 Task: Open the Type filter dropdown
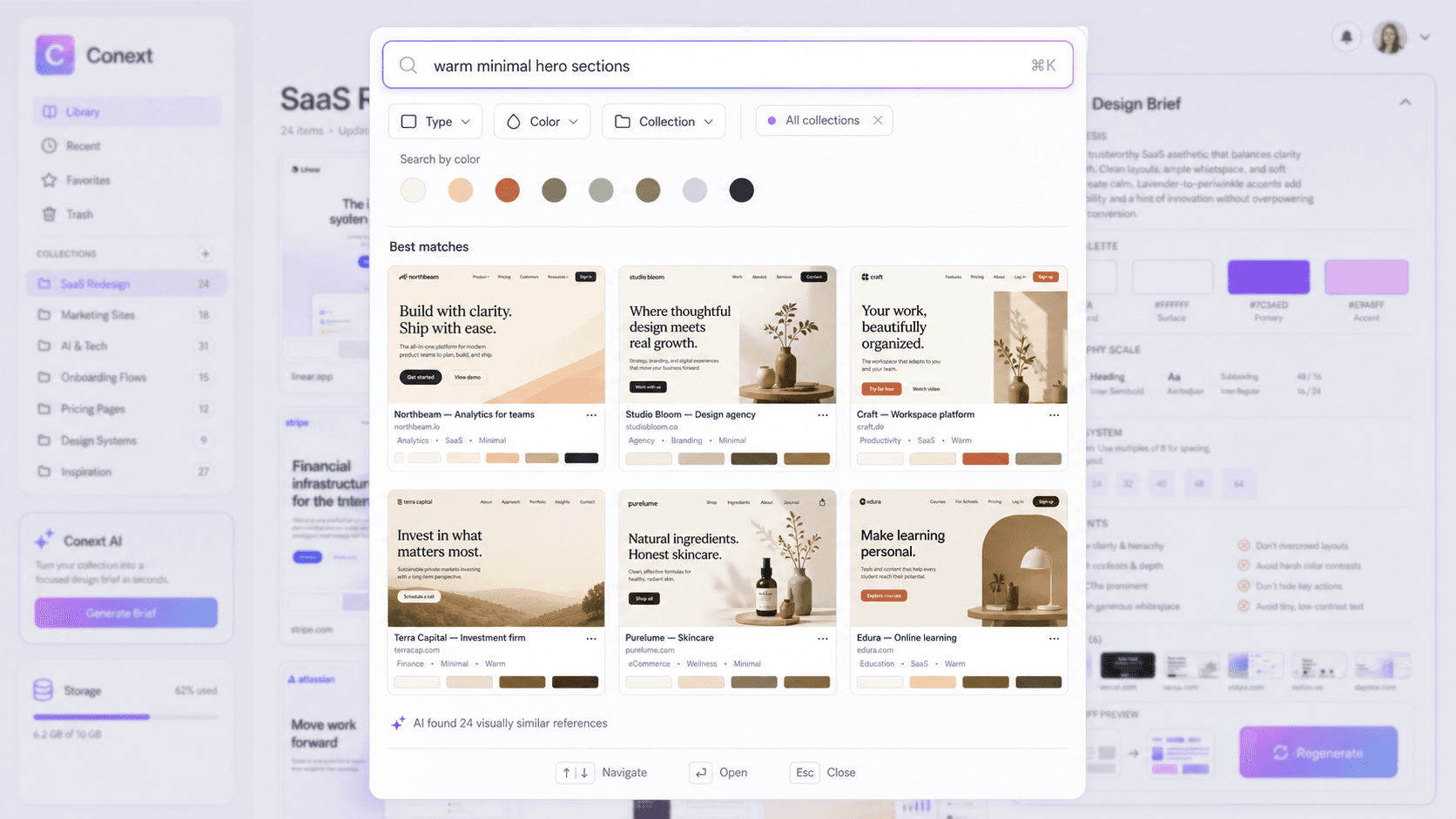pyautogui.click(x=435, y=121)
